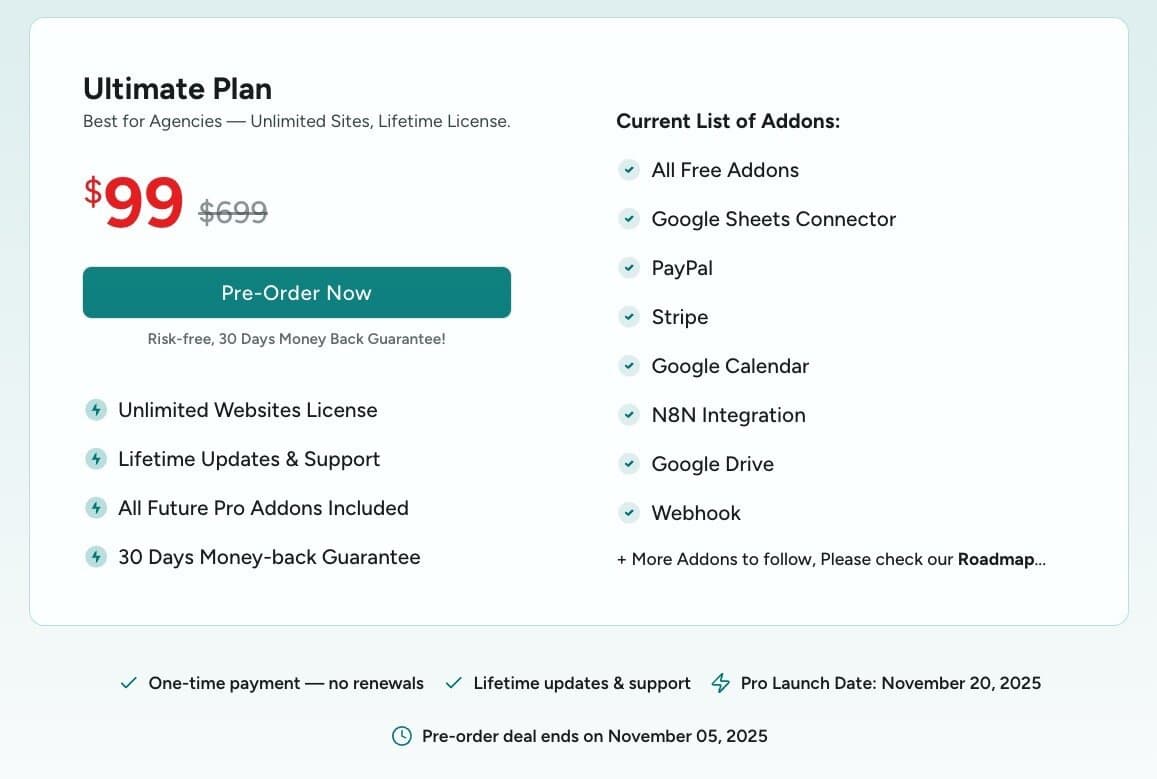
Task: Click checkmark icon next to All Free Addons
Action: pos(629,170)
